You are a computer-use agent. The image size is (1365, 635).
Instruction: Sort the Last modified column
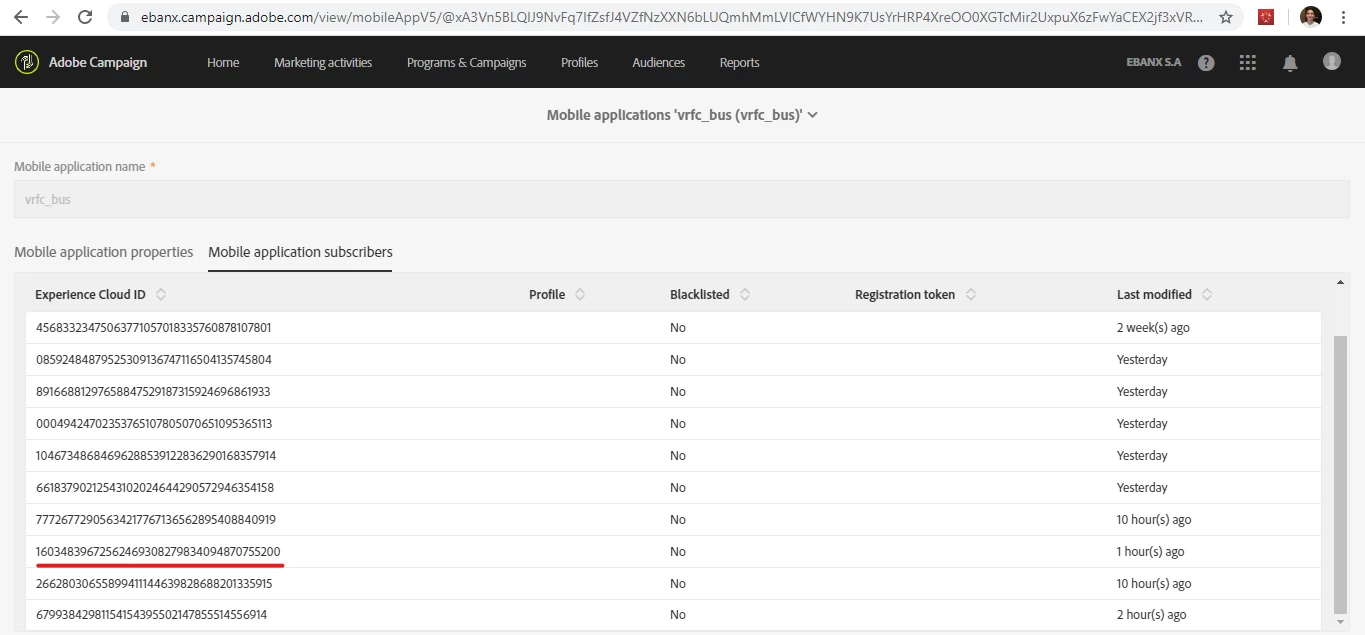point(1207,294)
